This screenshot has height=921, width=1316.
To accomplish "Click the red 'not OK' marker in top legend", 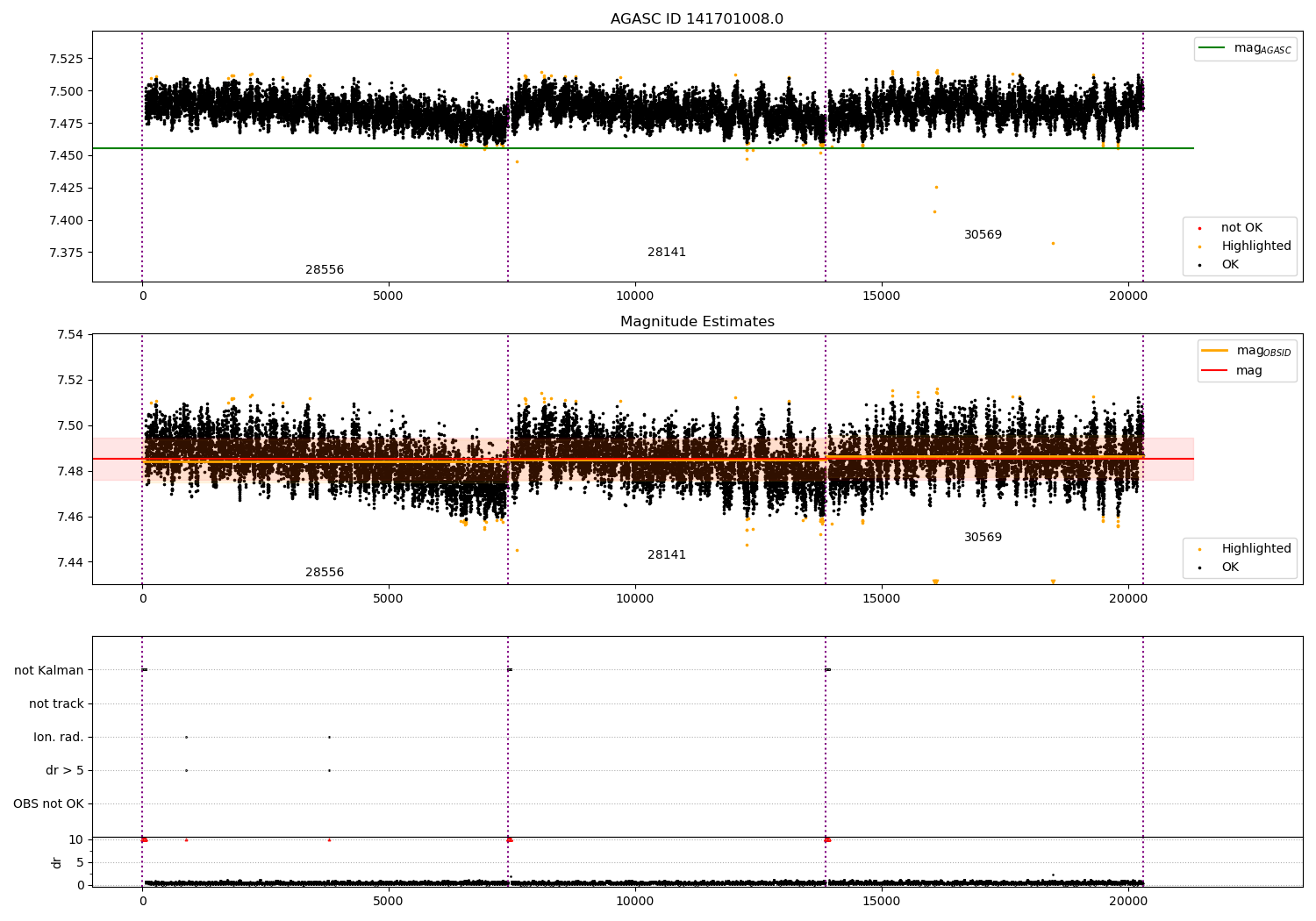I will coord(1199,228).
